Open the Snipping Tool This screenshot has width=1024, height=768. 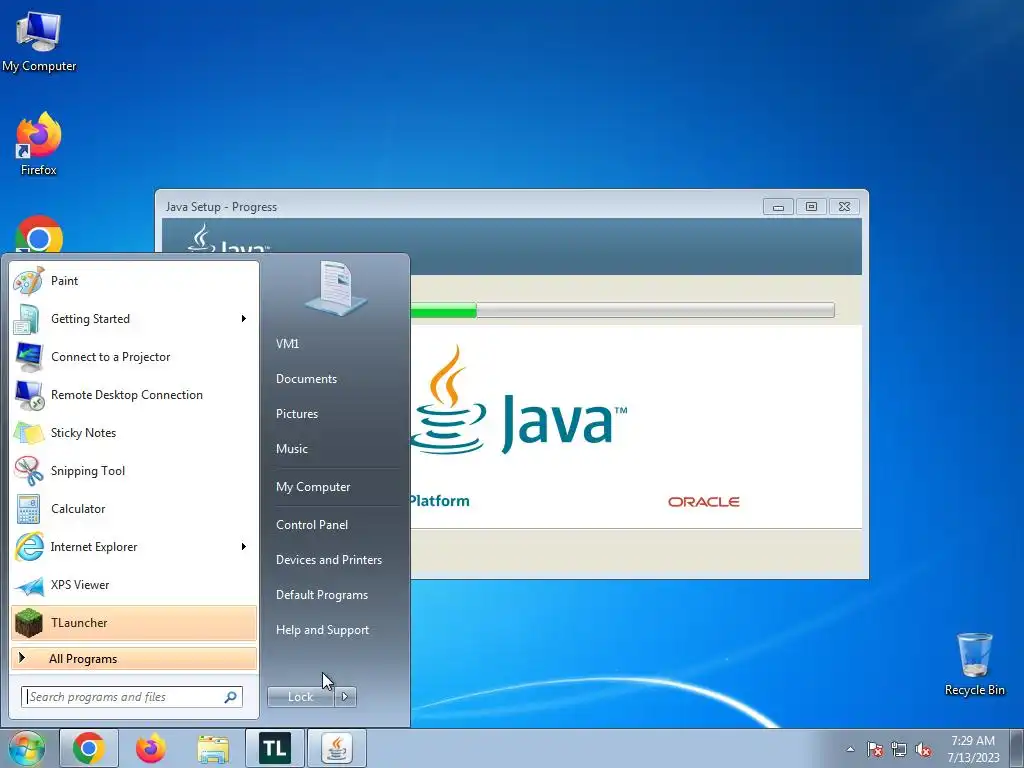click(134, 471)
